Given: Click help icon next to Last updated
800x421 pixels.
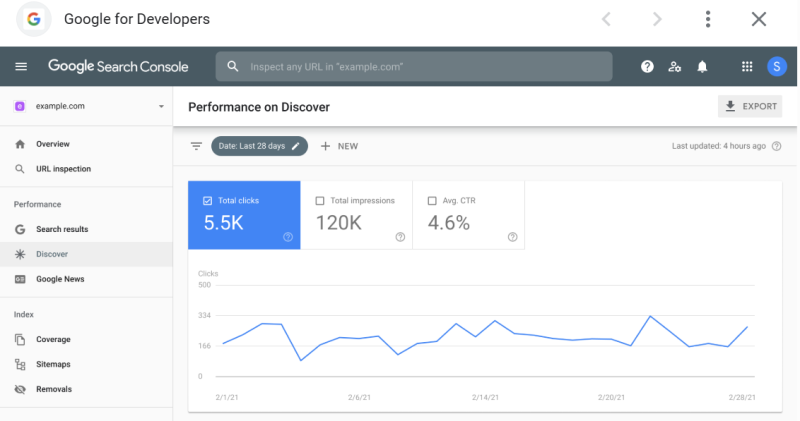Looking at the screenshot, I should click(x=777, y=146).
